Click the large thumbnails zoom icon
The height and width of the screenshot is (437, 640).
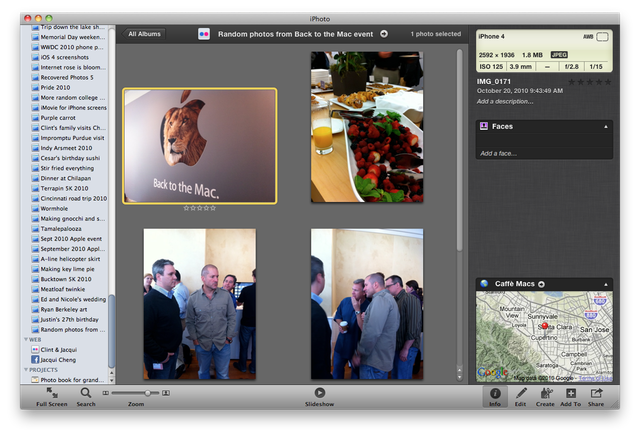[x=166, y=393]
